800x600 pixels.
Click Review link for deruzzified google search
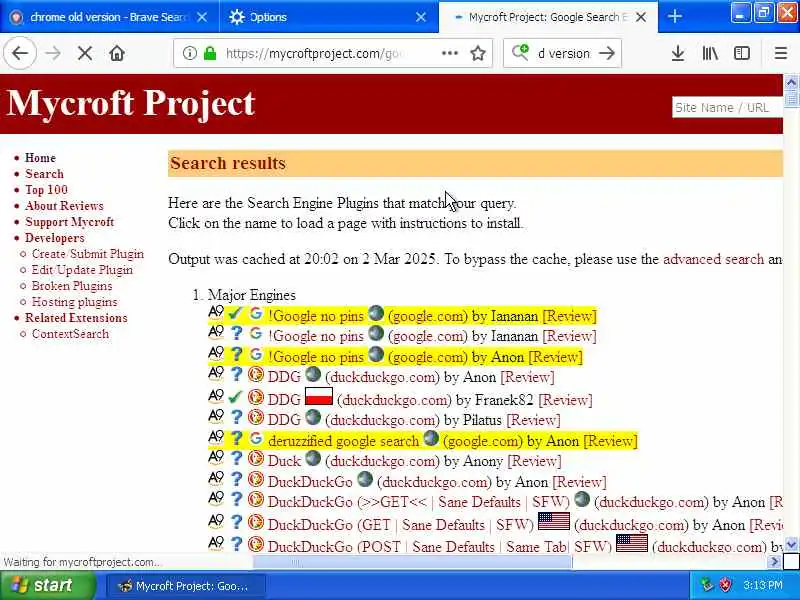pos(610,441)
